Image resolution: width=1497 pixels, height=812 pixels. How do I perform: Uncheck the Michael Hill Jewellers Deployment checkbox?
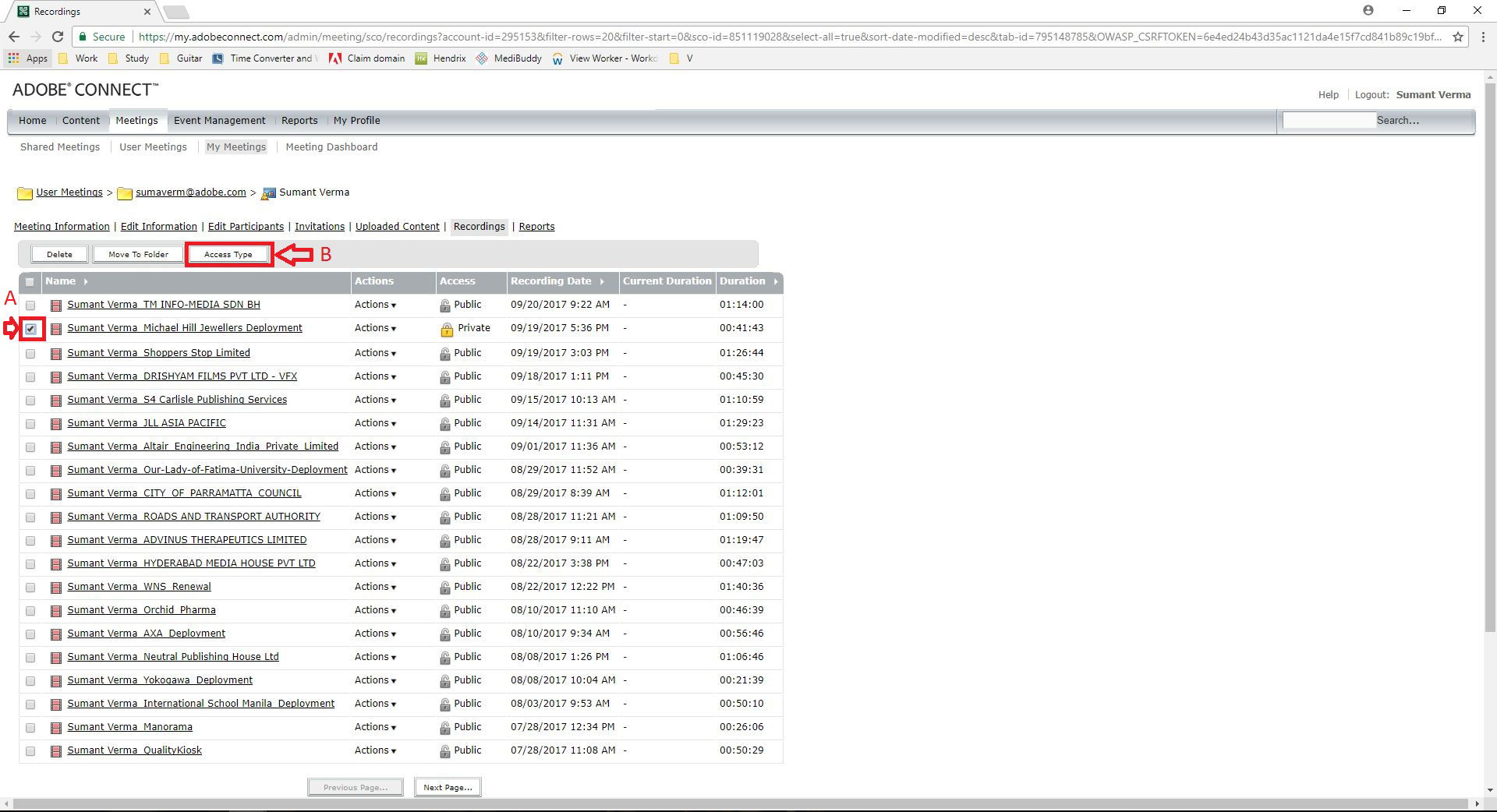[x=30, y=329]
